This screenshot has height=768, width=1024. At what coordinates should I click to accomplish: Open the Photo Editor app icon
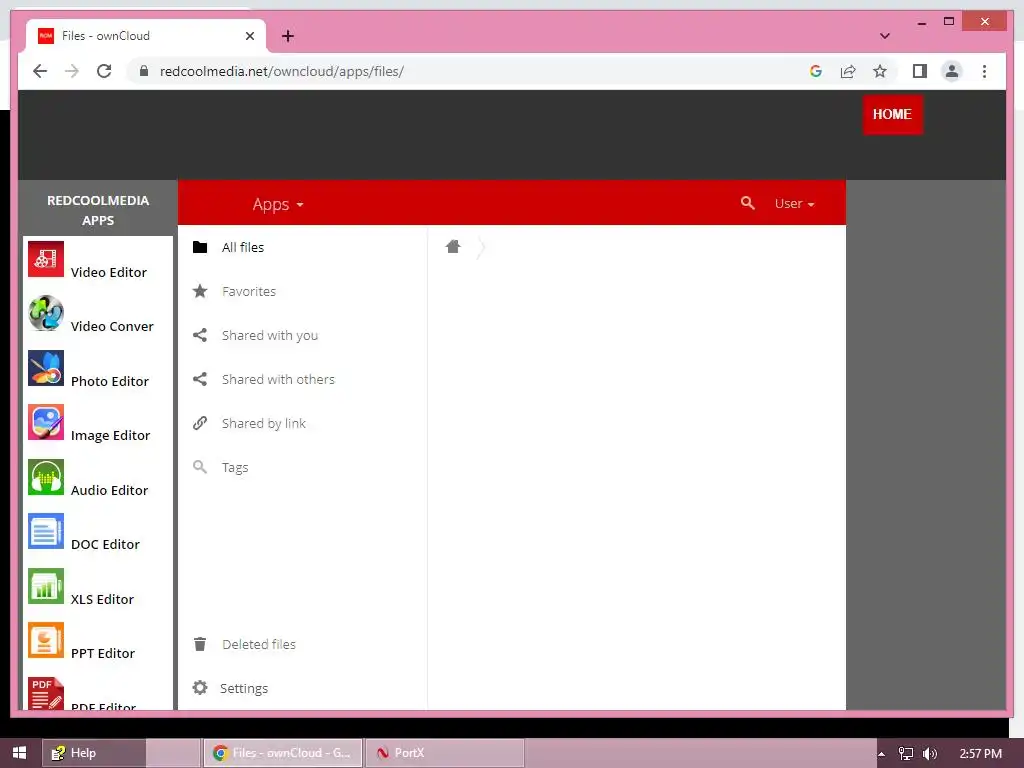(46, 368)
